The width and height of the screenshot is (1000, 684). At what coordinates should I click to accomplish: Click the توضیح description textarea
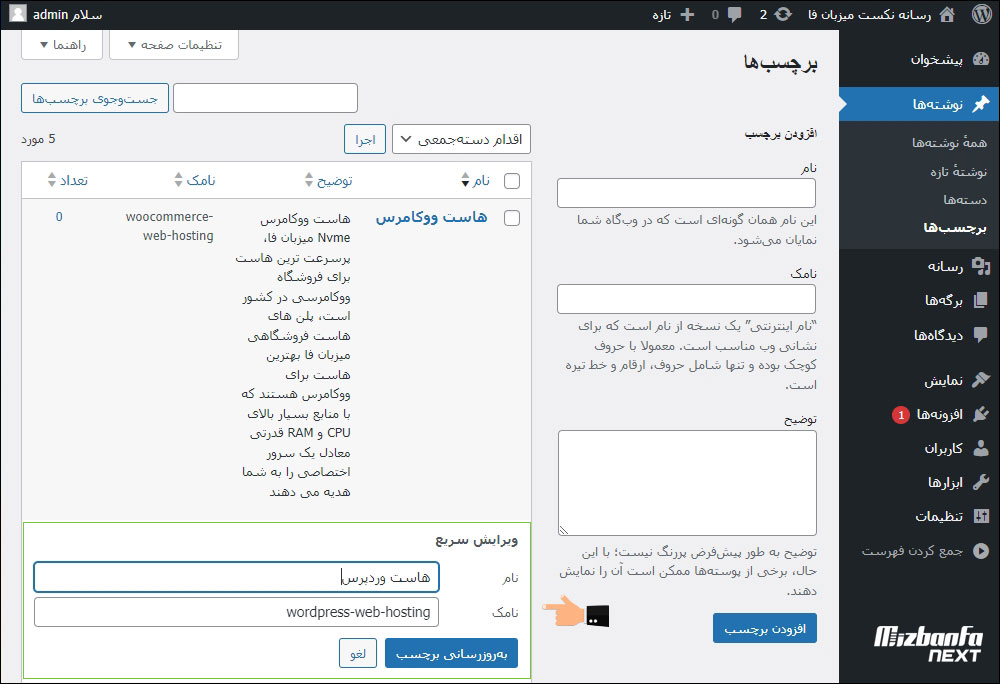point(687,483)
